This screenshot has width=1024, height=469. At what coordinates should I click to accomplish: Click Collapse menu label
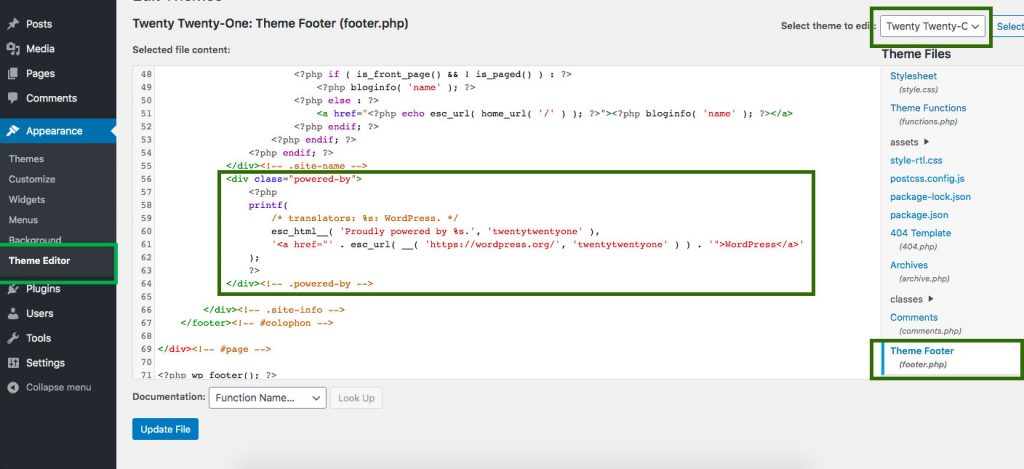click(x=58, y=387)
